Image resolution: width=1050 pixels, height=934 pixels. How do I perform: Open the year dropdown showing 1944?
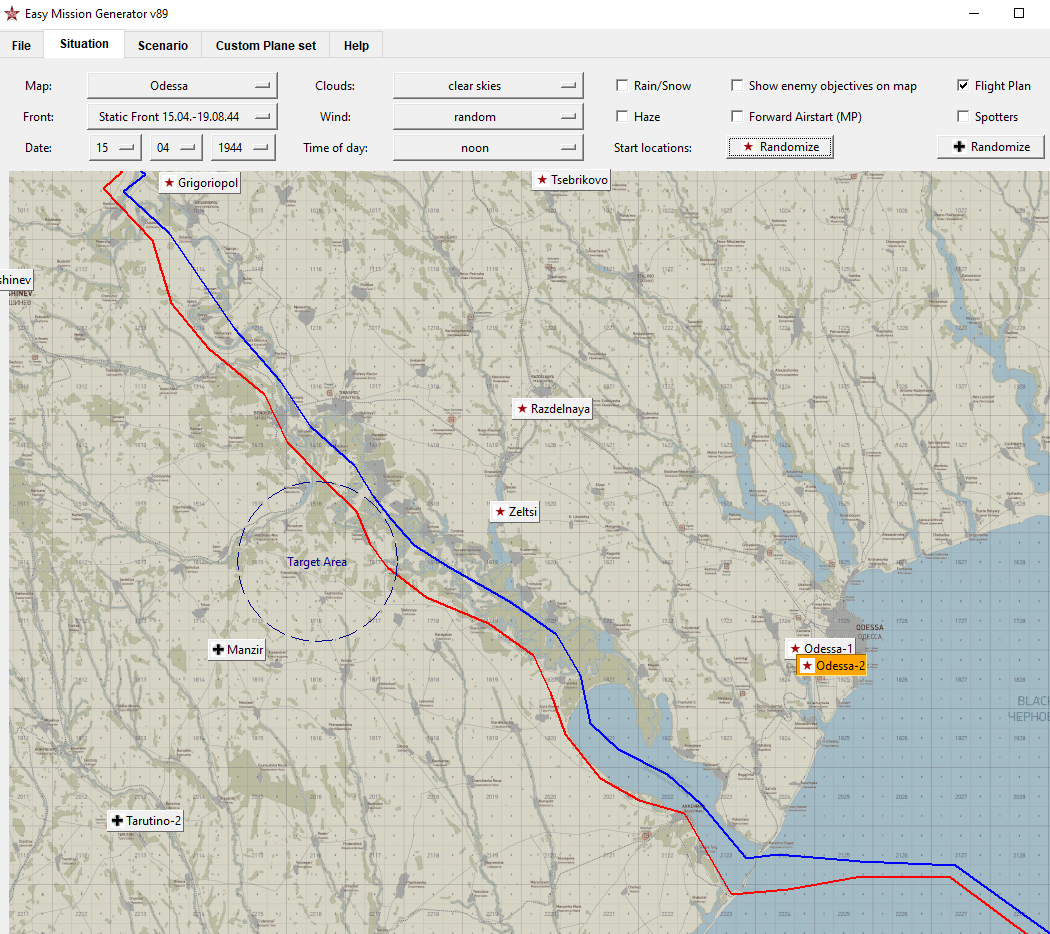243,148
